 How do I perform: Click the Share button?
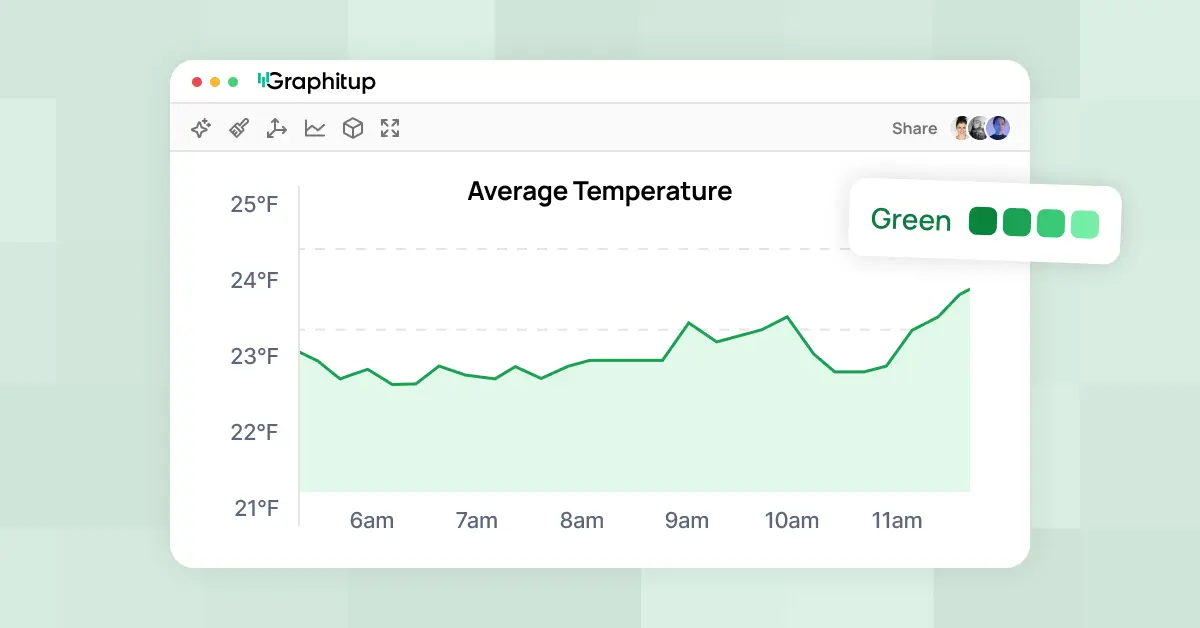click(913, 128)
